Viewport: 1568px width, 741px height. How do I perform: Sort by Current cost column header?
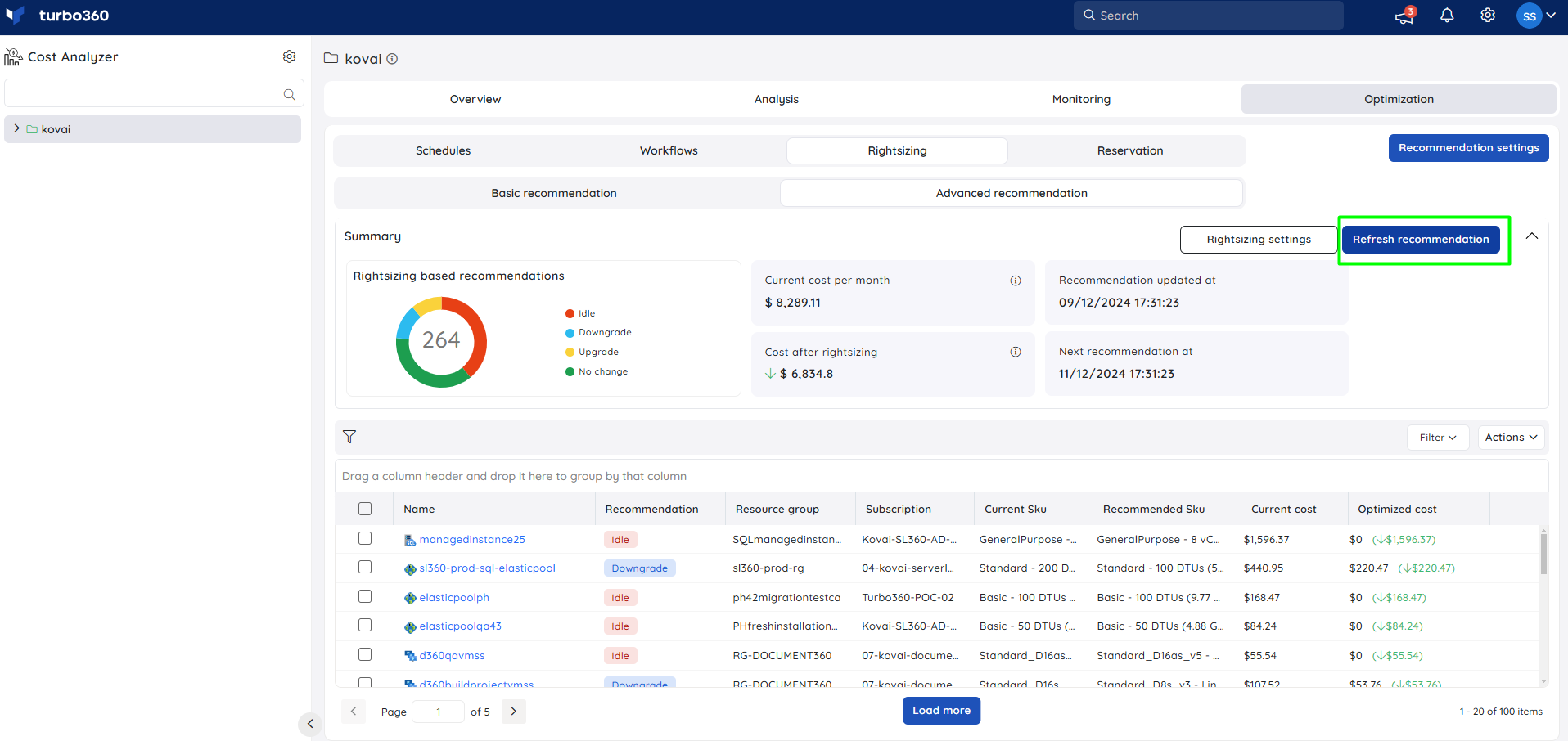(1283, 509)
